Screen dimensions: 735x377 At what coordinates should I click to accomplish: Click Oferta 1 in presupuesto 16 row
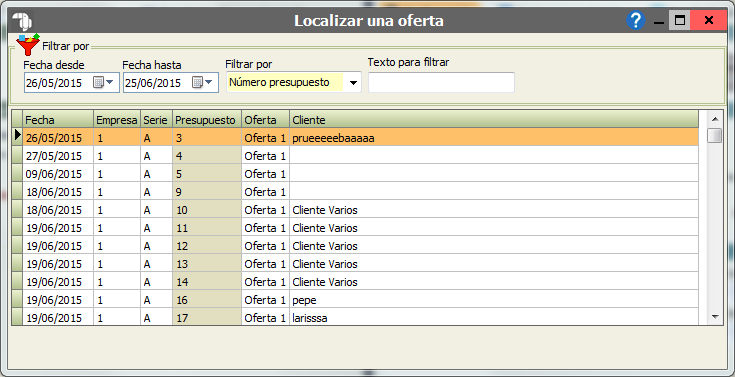pyautogui.click(x=265, y=300)
